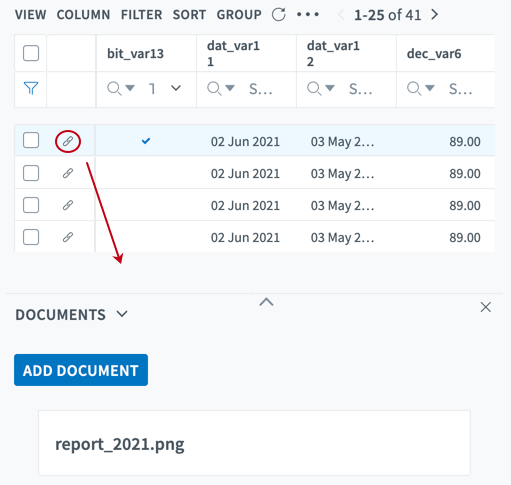
Task: Expand the DOCUMENTS section chevron
Action: point(122,314)
